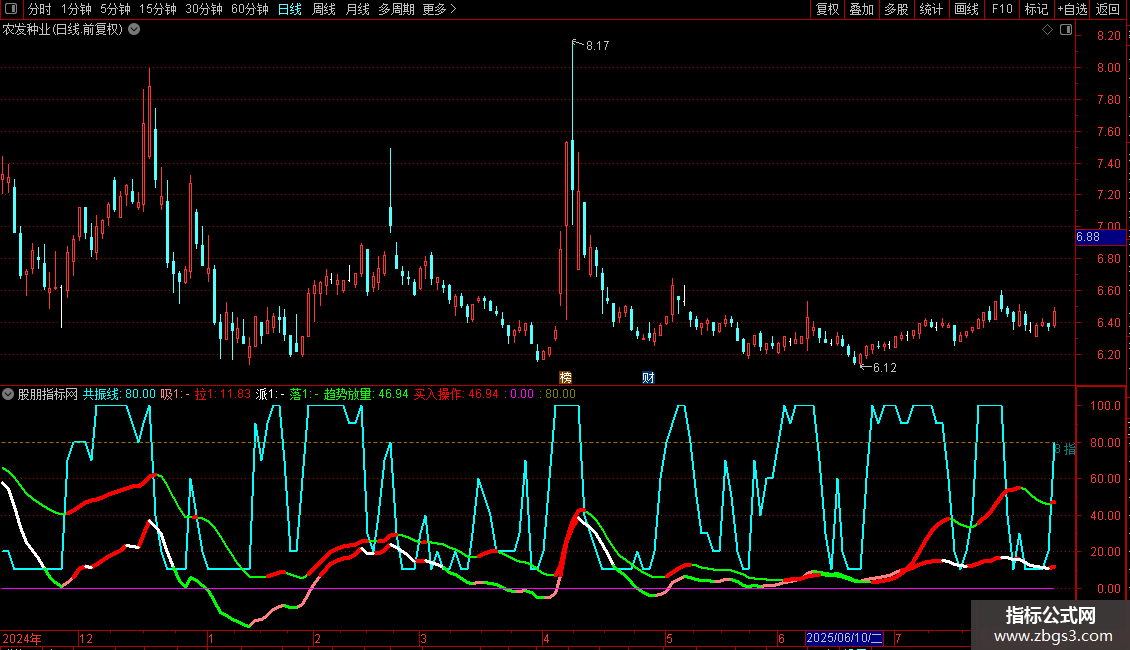This screenshot has height=650, width=1130.
Task: Click month 7 on the time axis
Action: point(898,638)
